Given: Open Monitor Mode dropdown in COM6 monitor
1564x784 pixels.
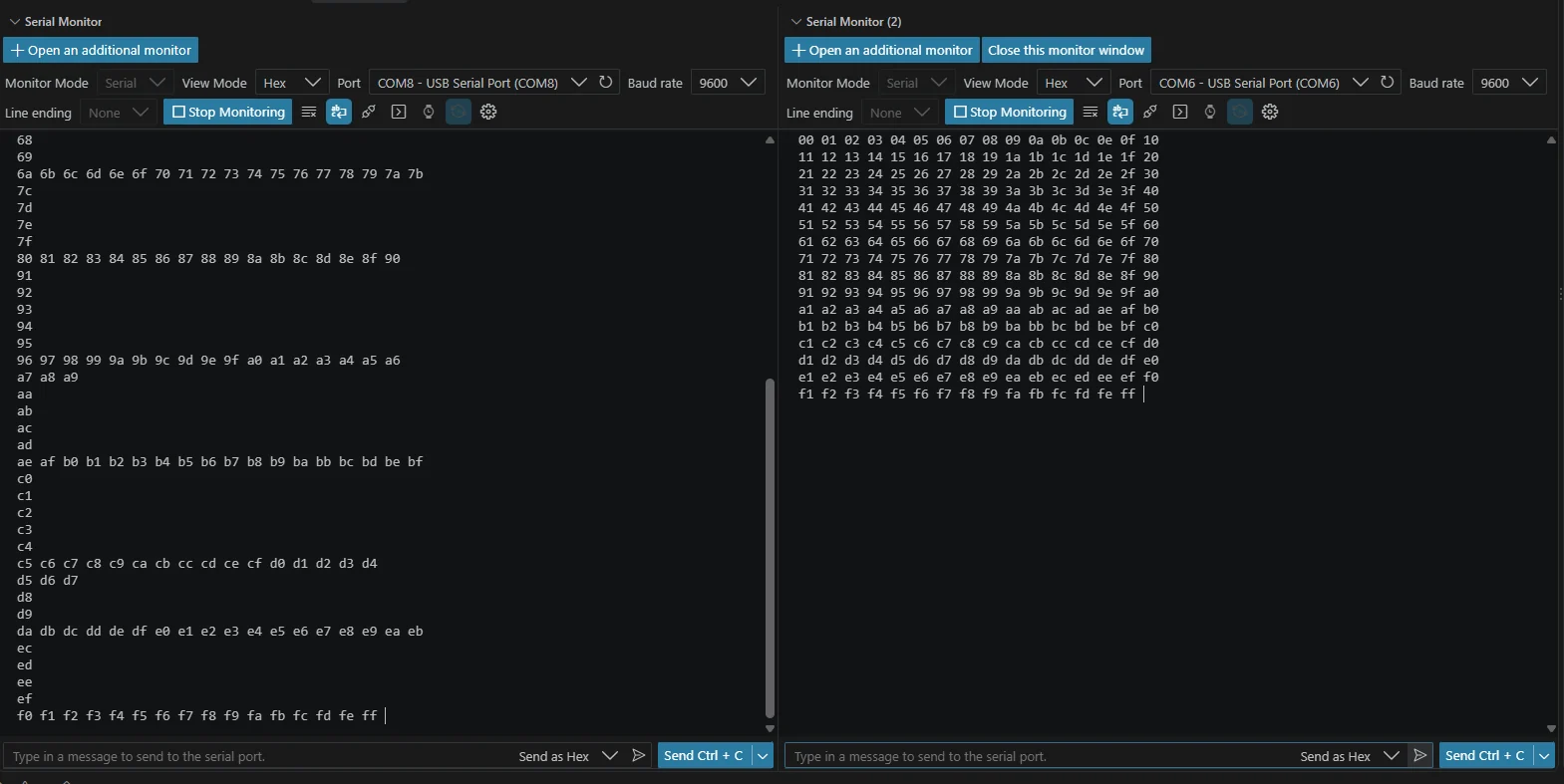Looking at the screenshot, I should 915,83.
